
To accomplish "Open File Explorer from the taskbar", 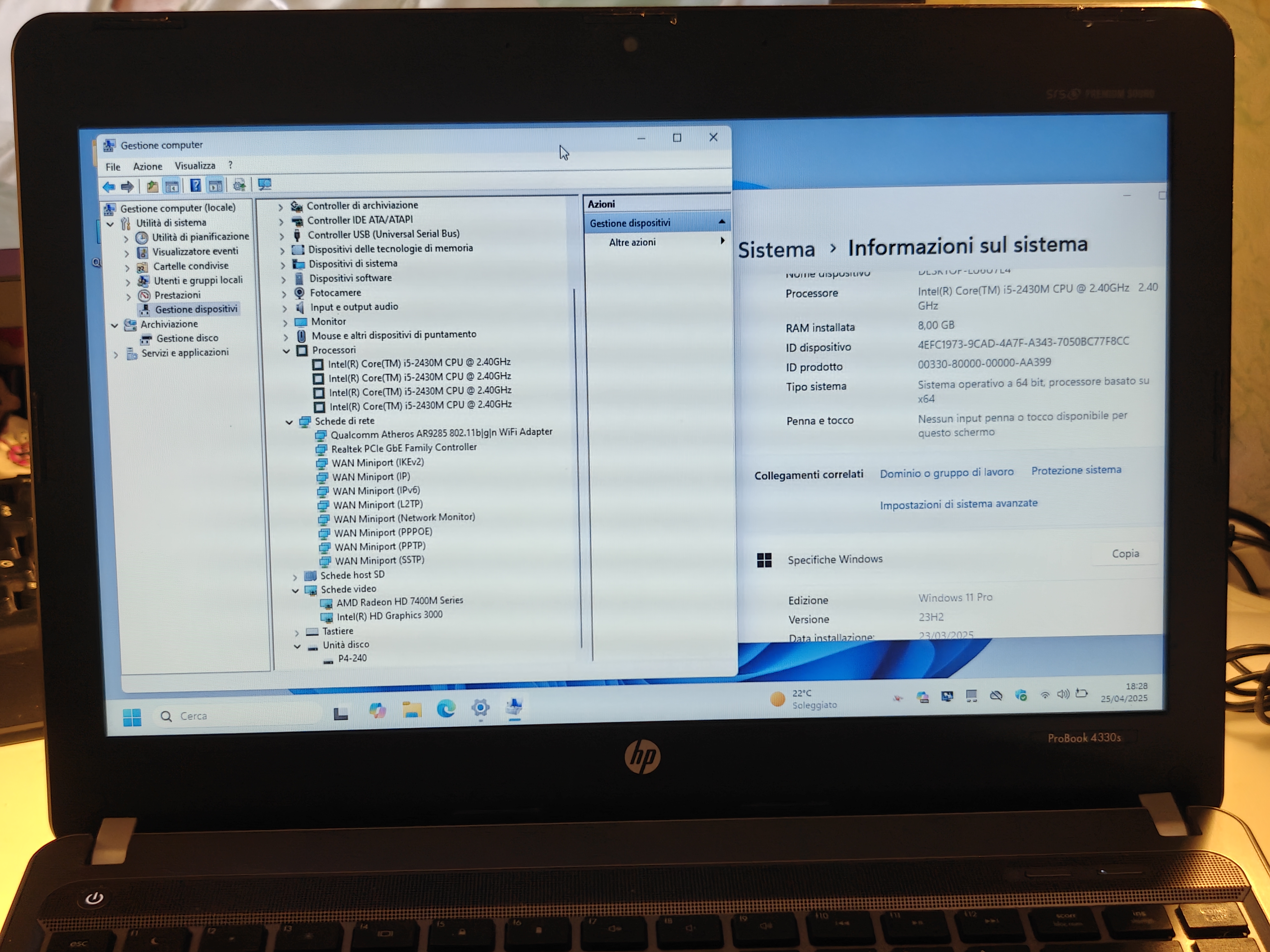I will [412, 710].
